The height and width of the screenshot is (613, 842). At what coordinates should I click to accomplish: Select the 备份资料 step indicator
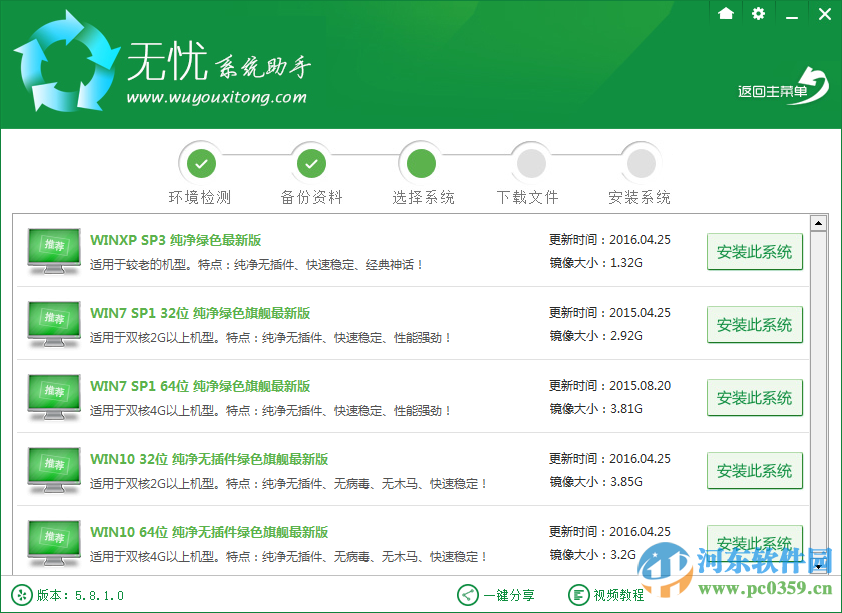pos(311,162)
